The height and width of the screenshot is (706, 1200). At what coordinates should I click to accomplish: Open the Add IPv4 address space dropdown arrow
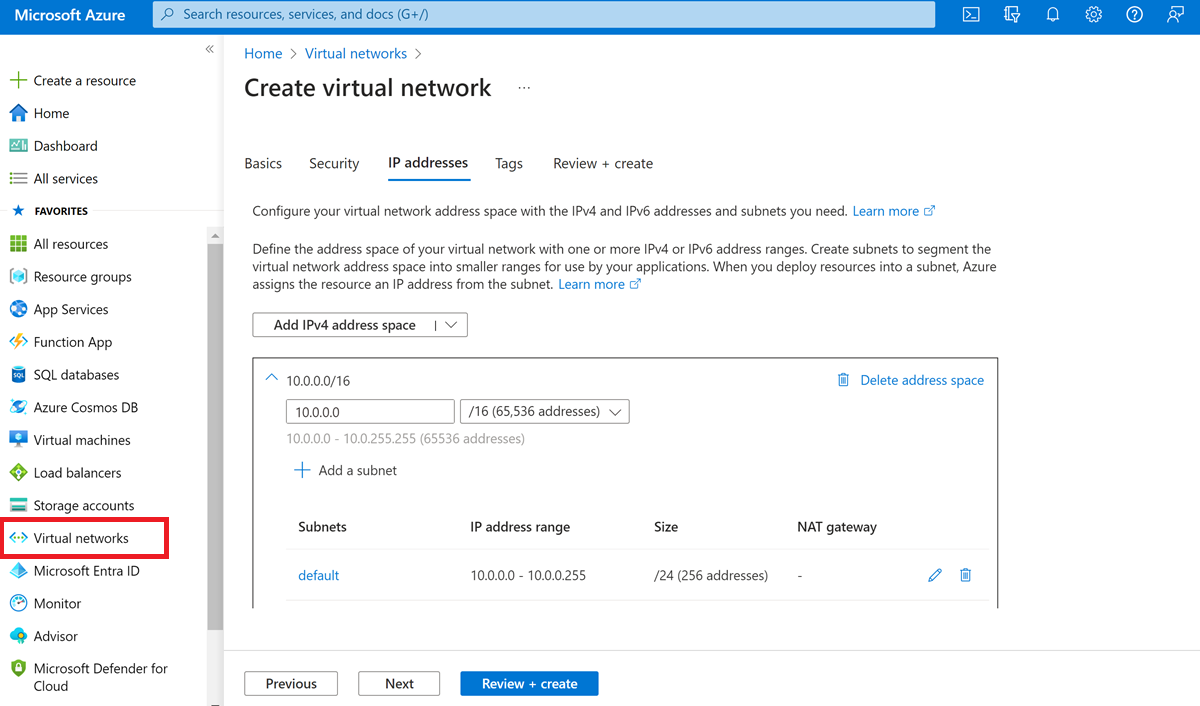click(452, 324)
